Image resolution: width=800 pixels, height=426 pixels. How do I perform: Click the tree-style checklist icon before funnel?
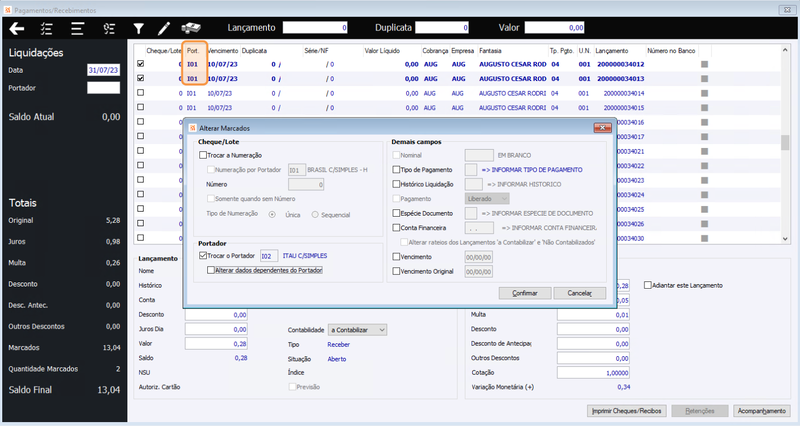(109, 29)
